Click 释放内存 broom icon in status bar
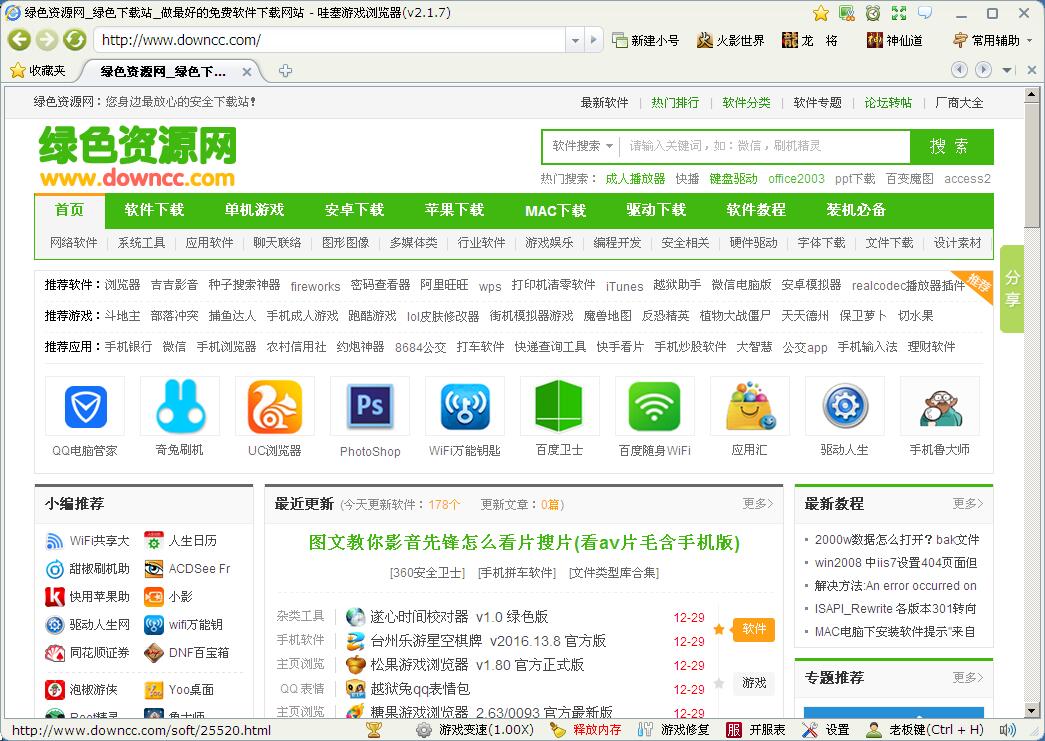1045x741 pixels. coord(557,729)
